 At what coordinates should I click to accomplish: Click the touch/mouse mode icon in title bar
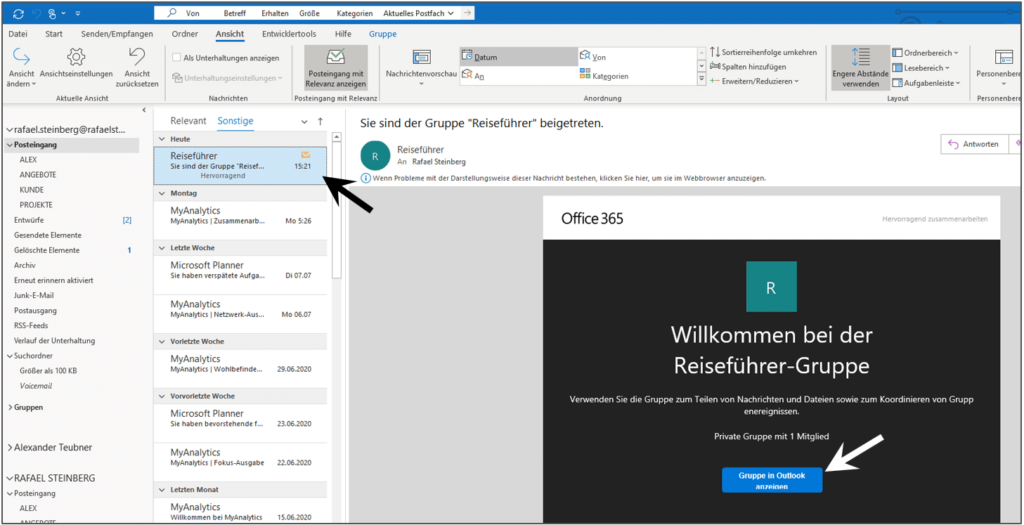pyautogui.click(x=54, y=13)
